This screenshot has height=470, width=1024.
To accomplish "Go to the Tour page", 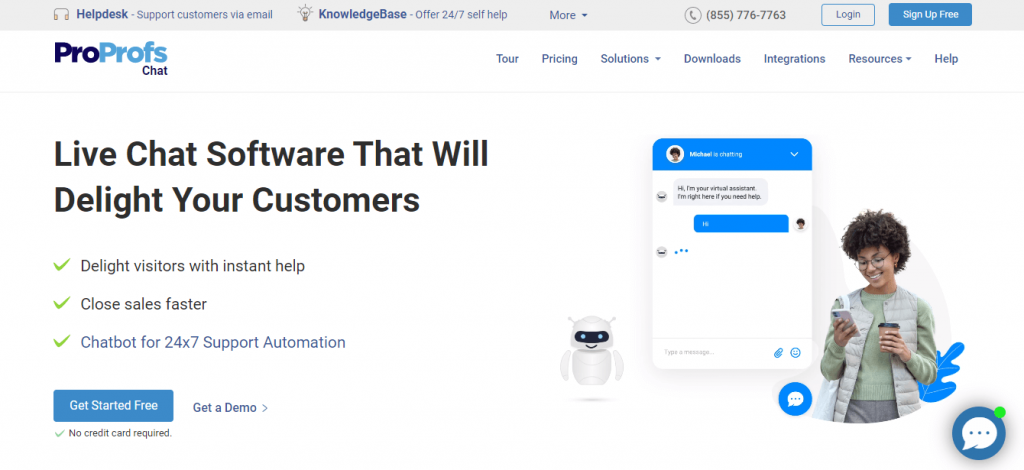I will [x=507, y=59].
